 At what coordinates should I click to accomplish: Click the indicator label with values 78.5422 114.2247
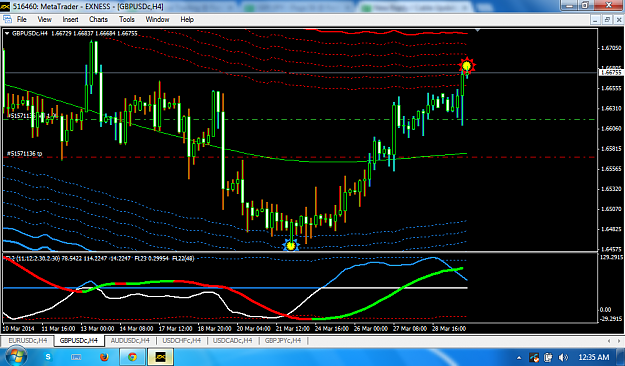point(99,259)
